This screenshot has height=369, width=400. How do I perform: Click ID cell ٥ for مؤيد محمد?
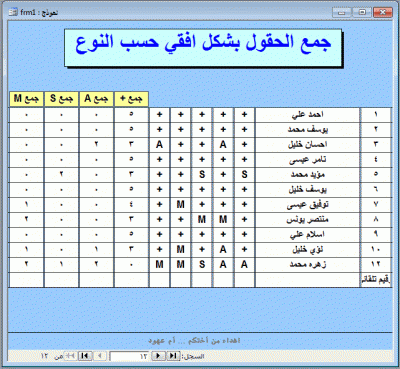(376, 174)
